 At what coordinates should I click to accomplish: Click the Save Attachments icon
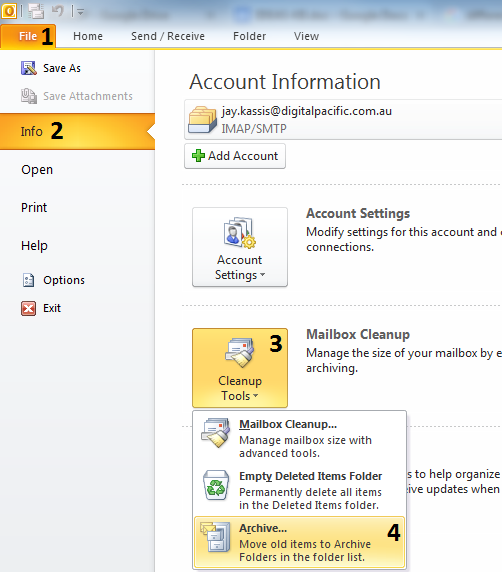click(29, 96)
